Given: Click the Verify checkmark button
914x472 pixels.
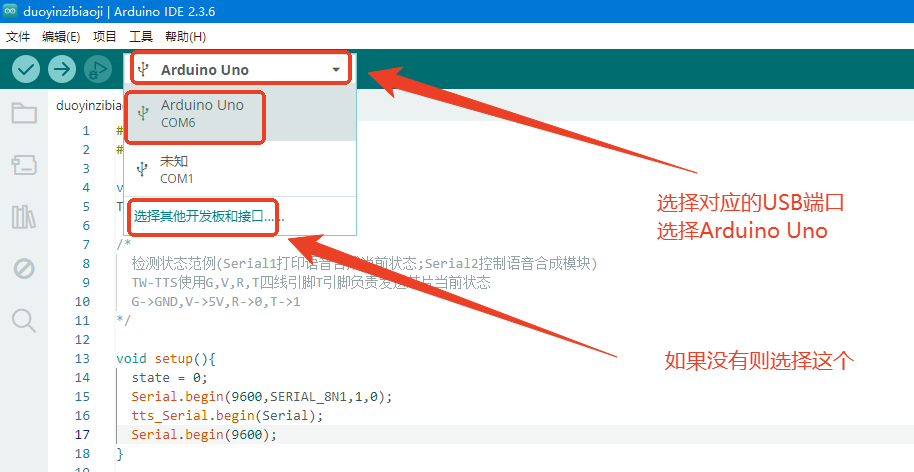Looking at the screenshot, I should tap(26, 69).
